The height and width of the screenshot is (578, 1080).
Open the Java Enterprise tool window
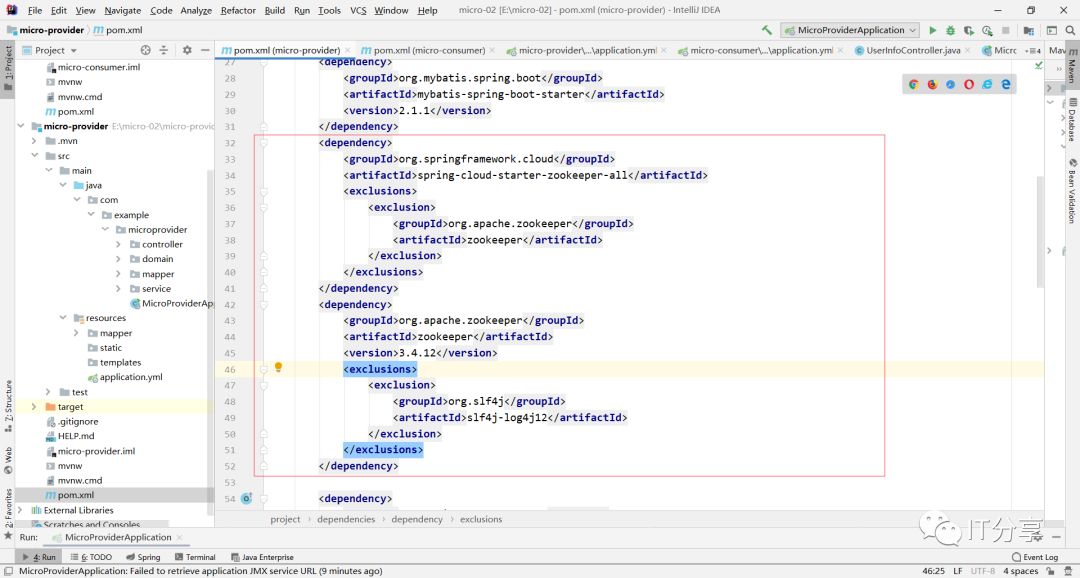click(x=262, y=557)
